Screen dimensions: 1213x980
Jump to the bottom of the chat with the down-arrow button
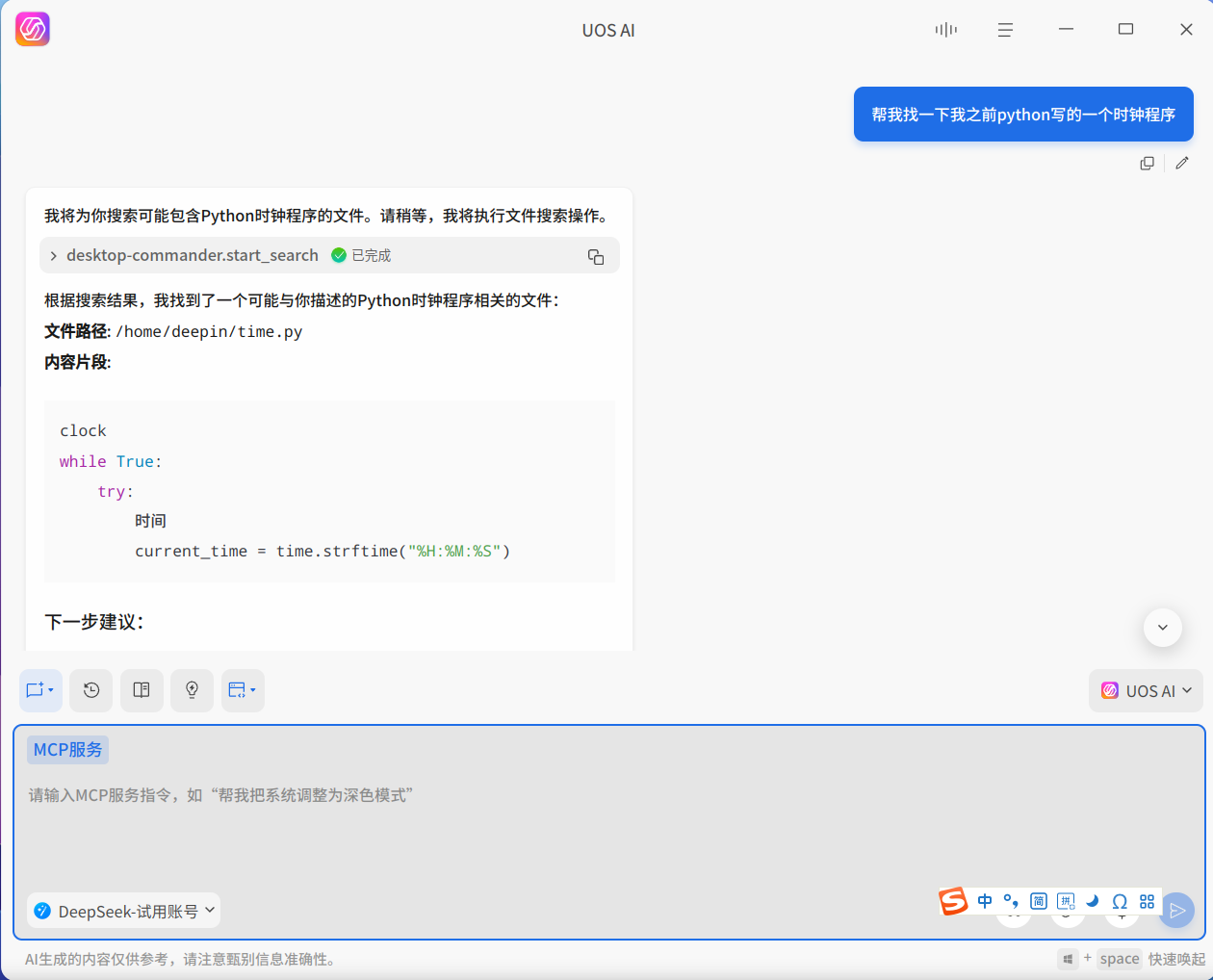tap(1162, 628)
